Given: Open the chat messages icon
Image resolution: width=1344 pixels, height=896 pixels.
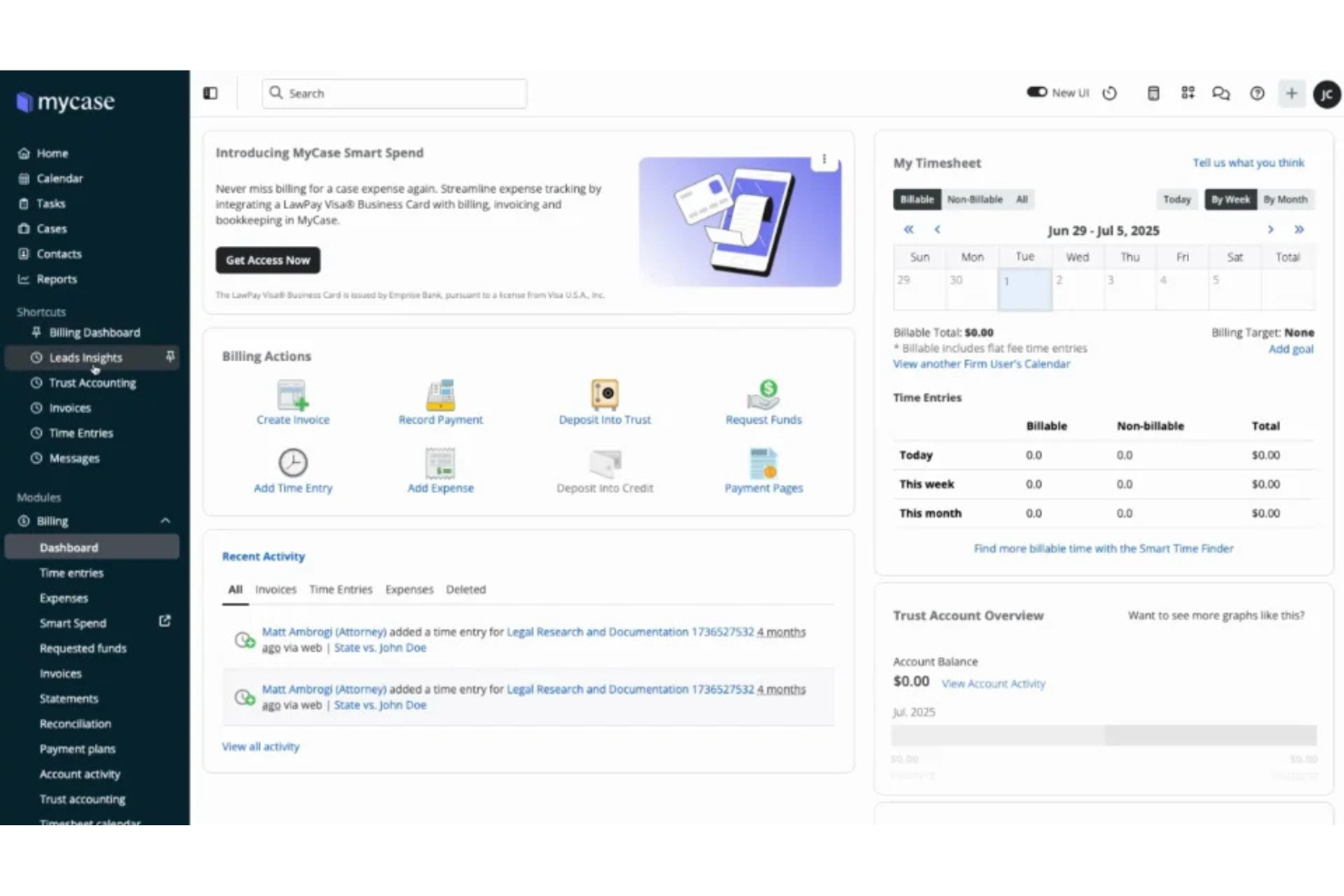Looking at the screenshot, I should pos(1221,94).
